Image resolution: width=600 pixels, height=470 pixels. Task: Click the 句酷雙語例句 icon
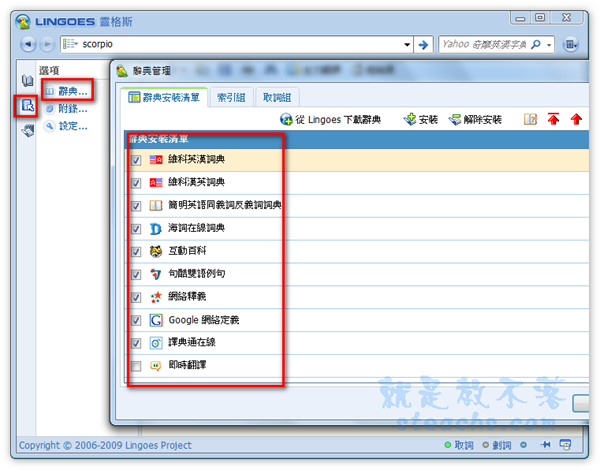[155, 274]
